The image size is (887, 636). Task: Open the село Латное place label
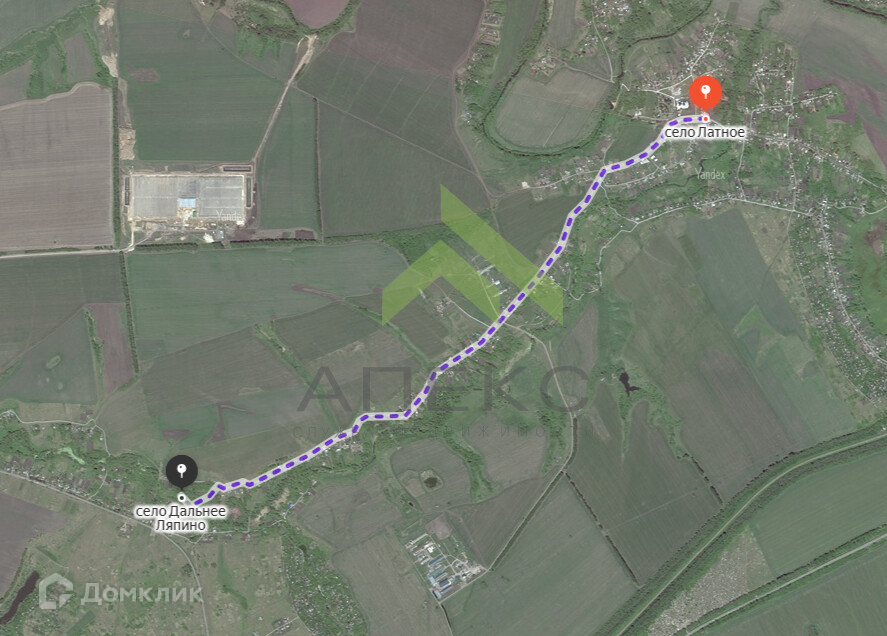[x=705, y=132]
